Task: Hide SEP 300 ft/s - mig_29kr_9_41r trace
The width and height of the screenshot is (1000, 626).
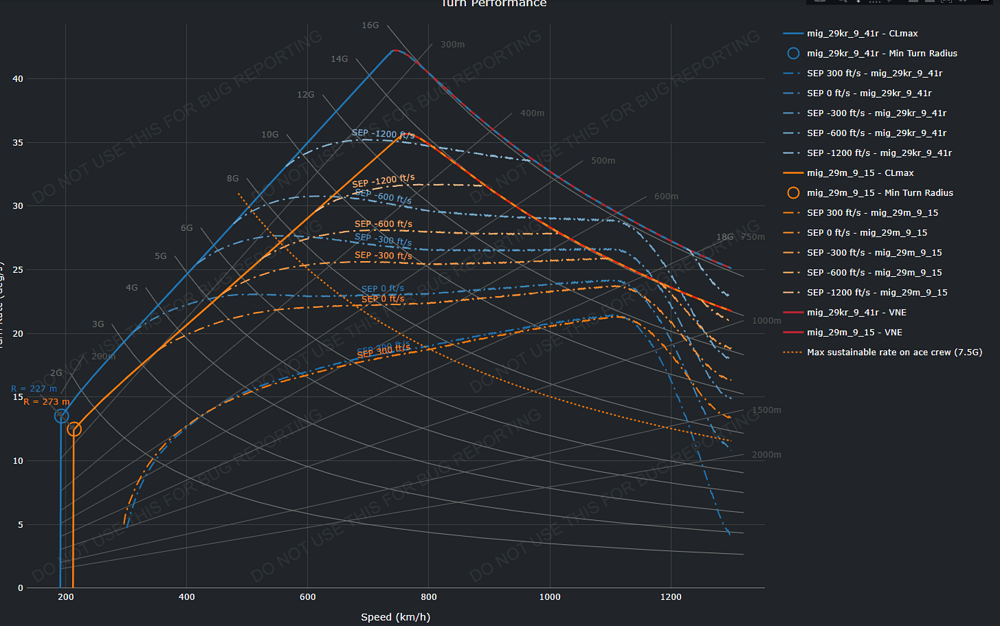Action: pos(862,73)
